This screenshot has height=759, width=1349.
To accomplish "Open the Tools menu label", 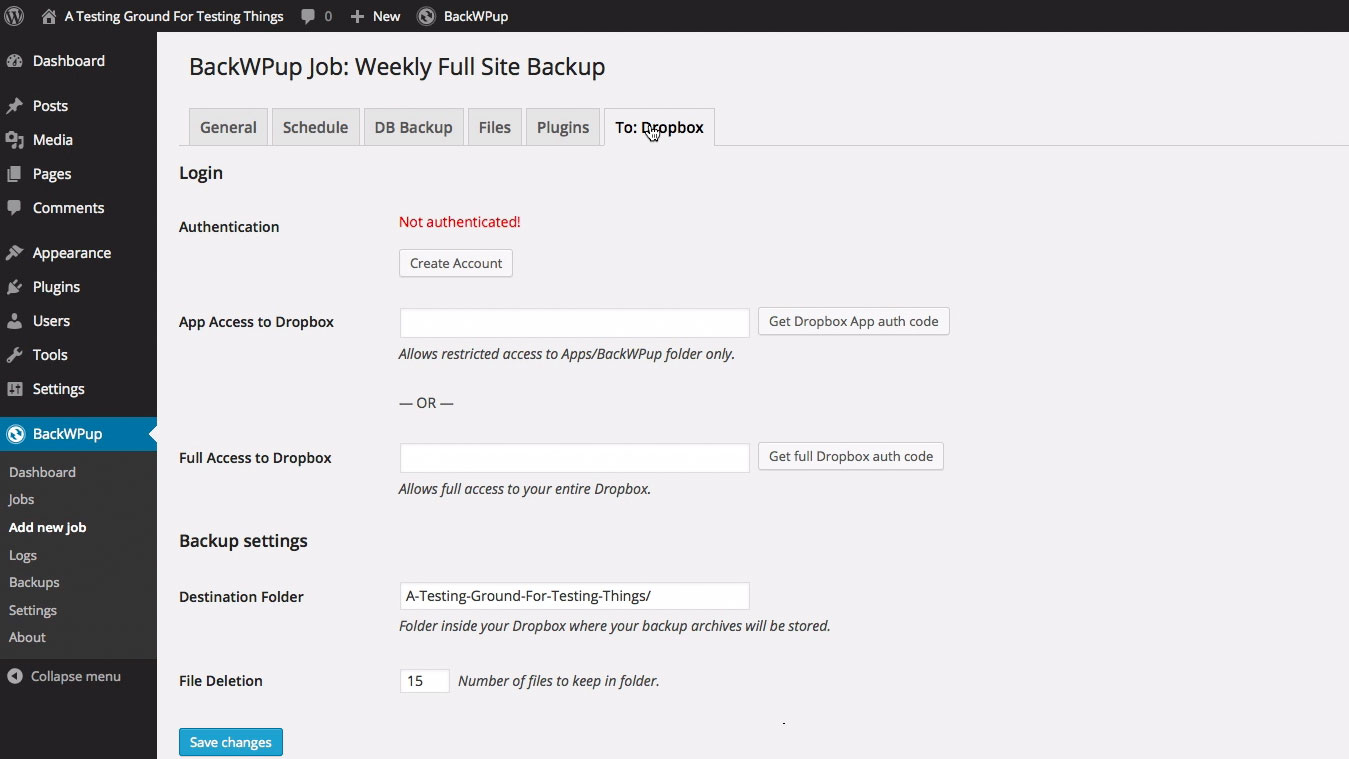I will coord(50,355).
